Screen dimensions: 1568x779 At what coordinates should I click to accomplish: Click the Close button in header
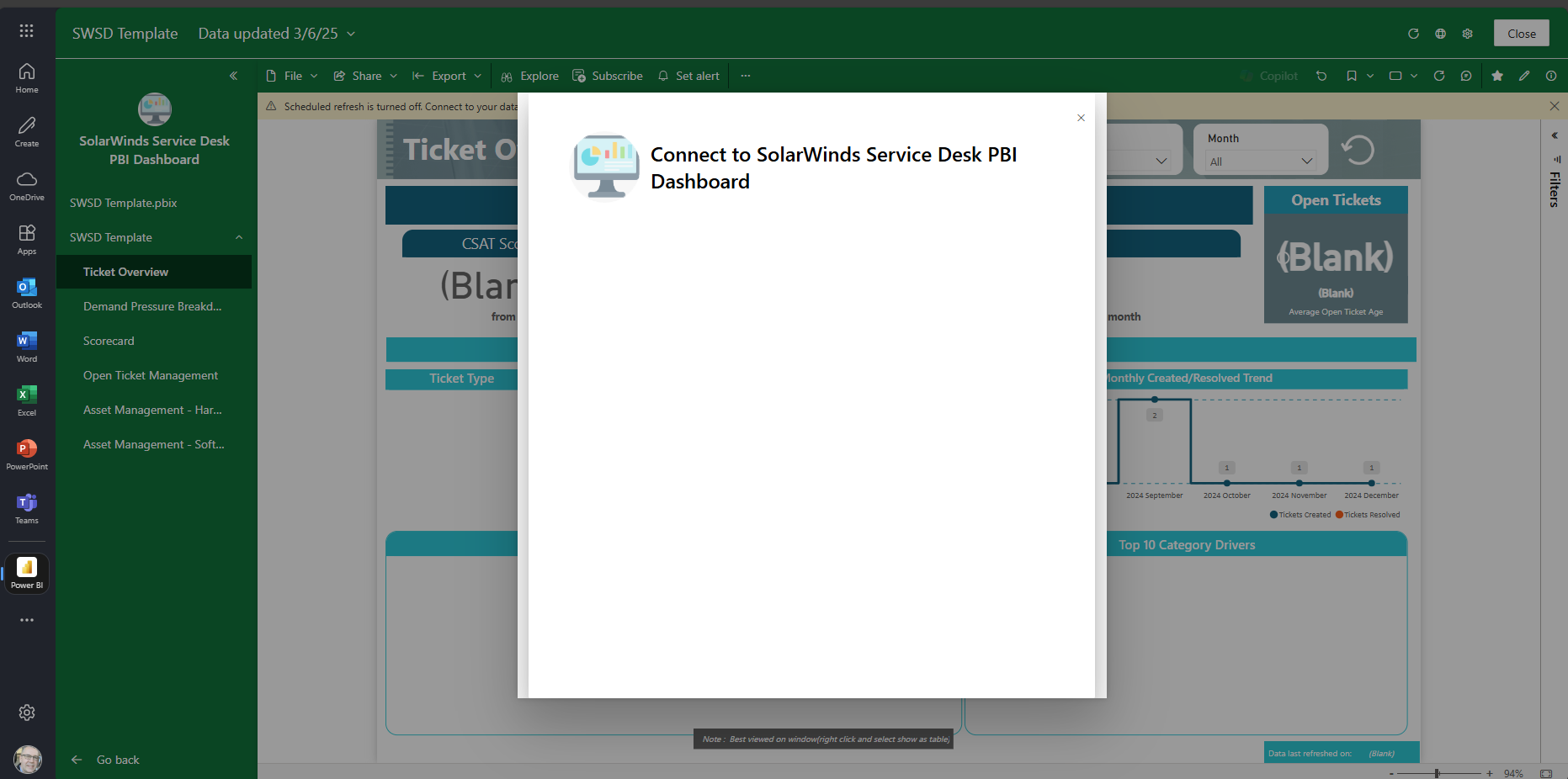tap(1522, 34)
